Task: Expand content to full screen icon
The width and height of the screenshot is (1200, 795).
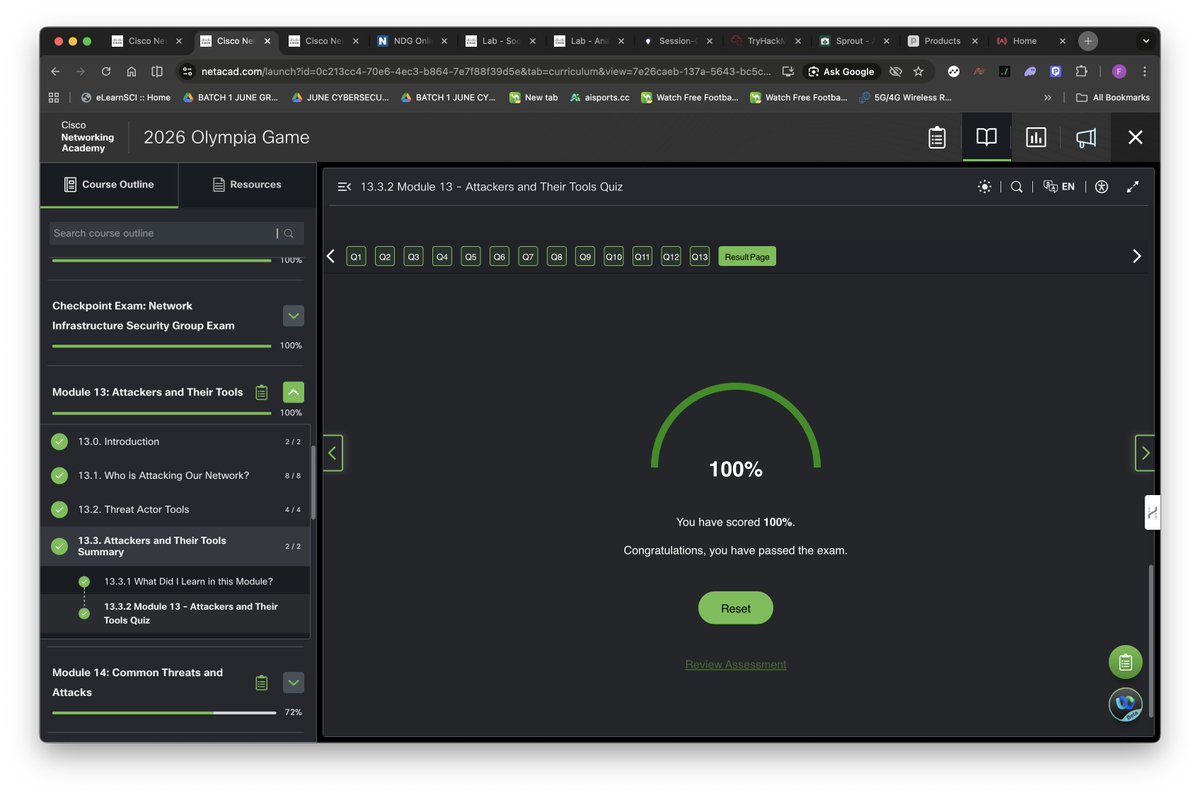Action: pyautogui.click(x=1133, y=187)
